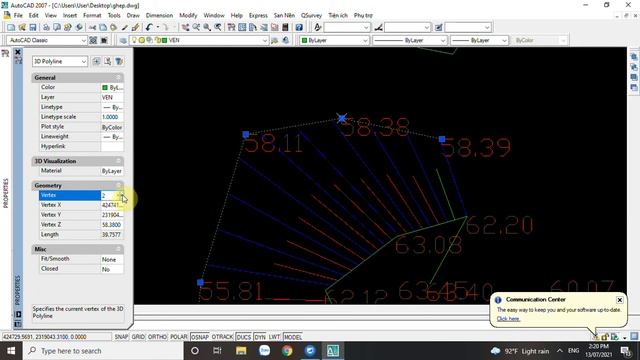Click the Layer Previous icon

[286, 40]
